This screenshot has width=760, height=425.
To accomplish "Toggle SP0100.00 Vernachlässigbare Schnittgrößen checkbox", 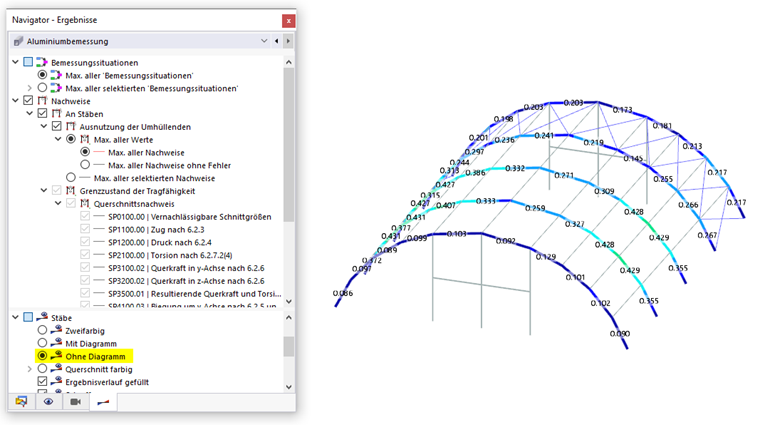I will click(85, 216).
